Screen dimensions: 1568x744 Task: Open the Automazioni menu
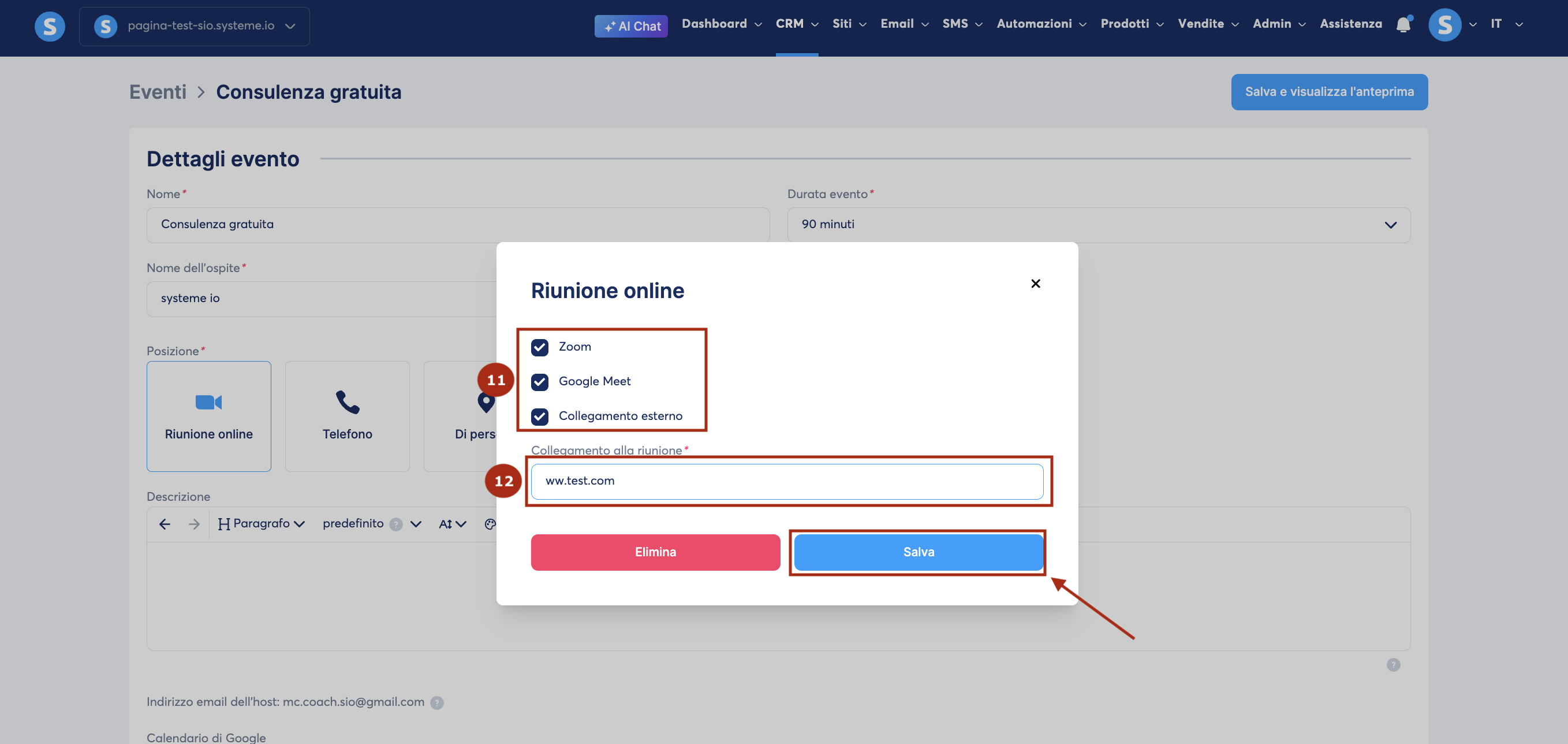[1041, 24]
